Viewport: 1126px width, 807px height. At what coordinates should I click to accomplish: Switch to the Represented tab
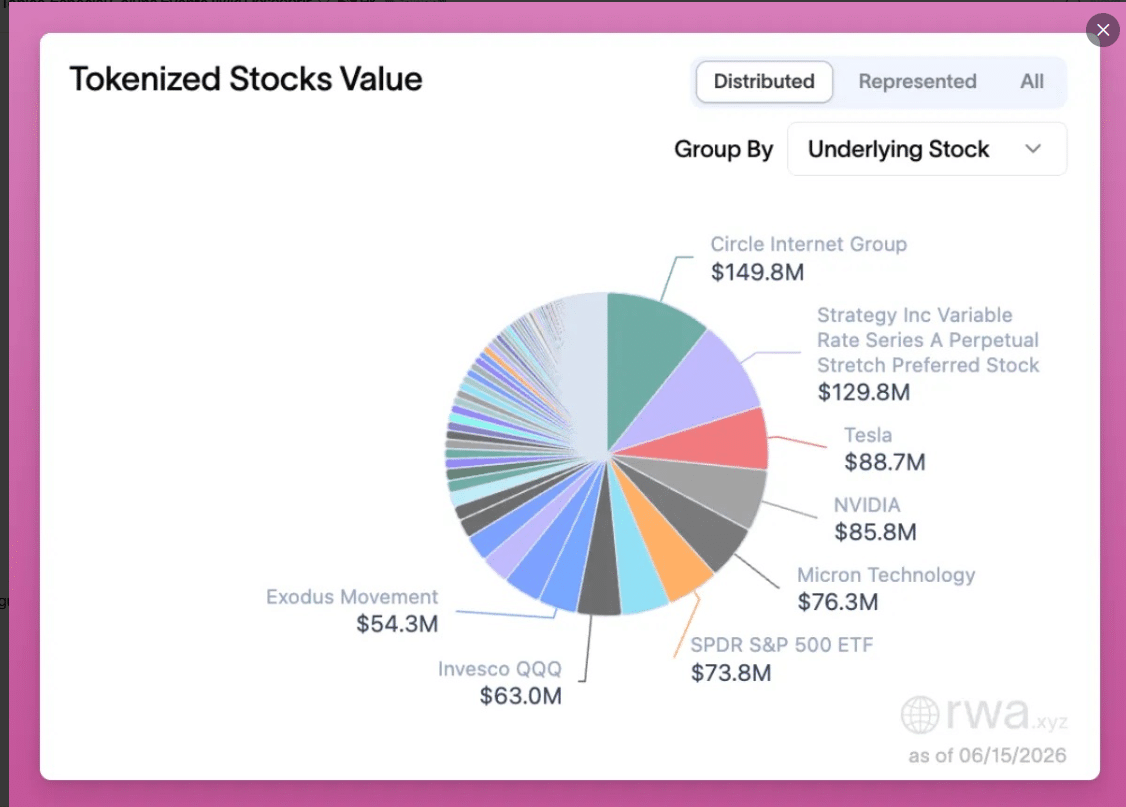click(x=917, y=82)
